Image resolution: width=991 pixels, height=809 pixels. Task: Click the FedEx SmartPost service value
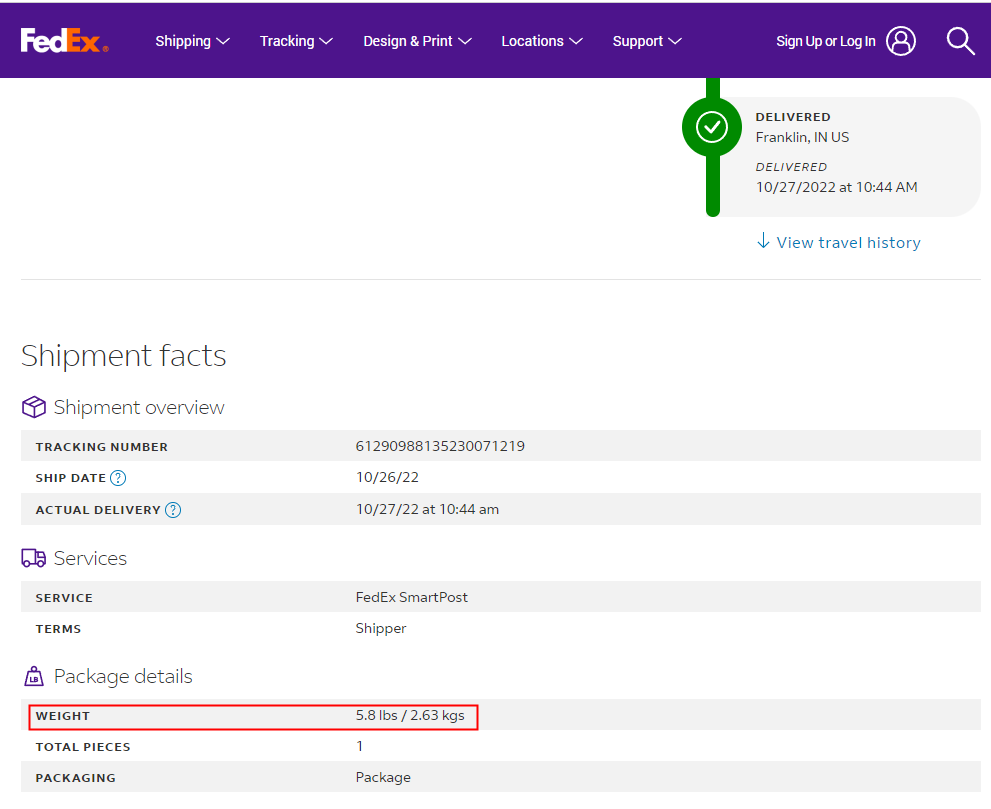tap(411, 597)
